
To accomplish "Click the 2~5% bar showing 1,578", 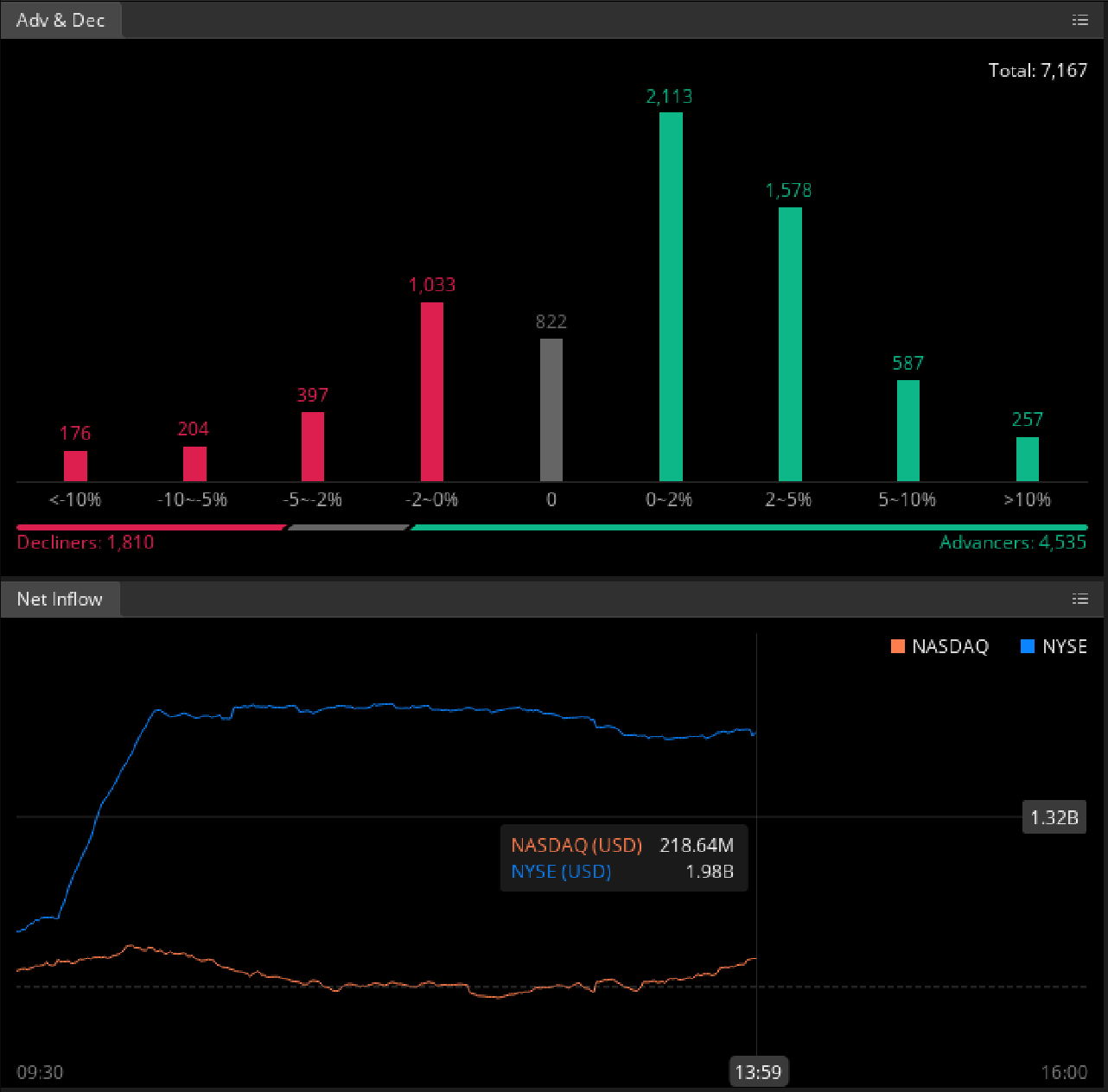I will pyautogui.click(x=790, y=344).
